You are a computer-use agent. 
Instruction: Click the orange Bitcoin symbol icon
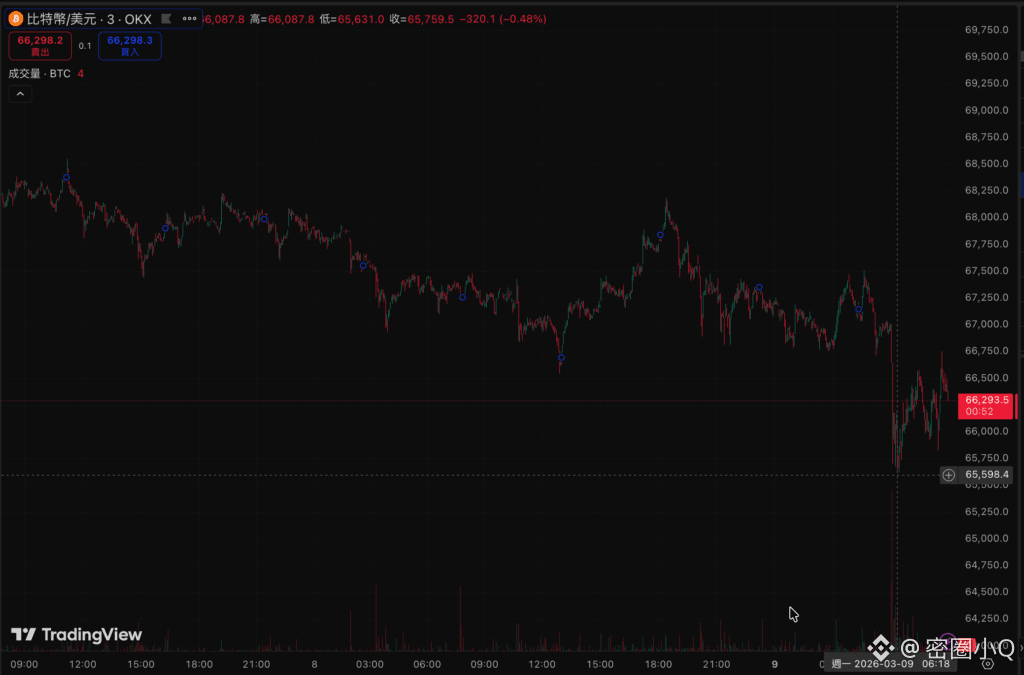(16, 19)
